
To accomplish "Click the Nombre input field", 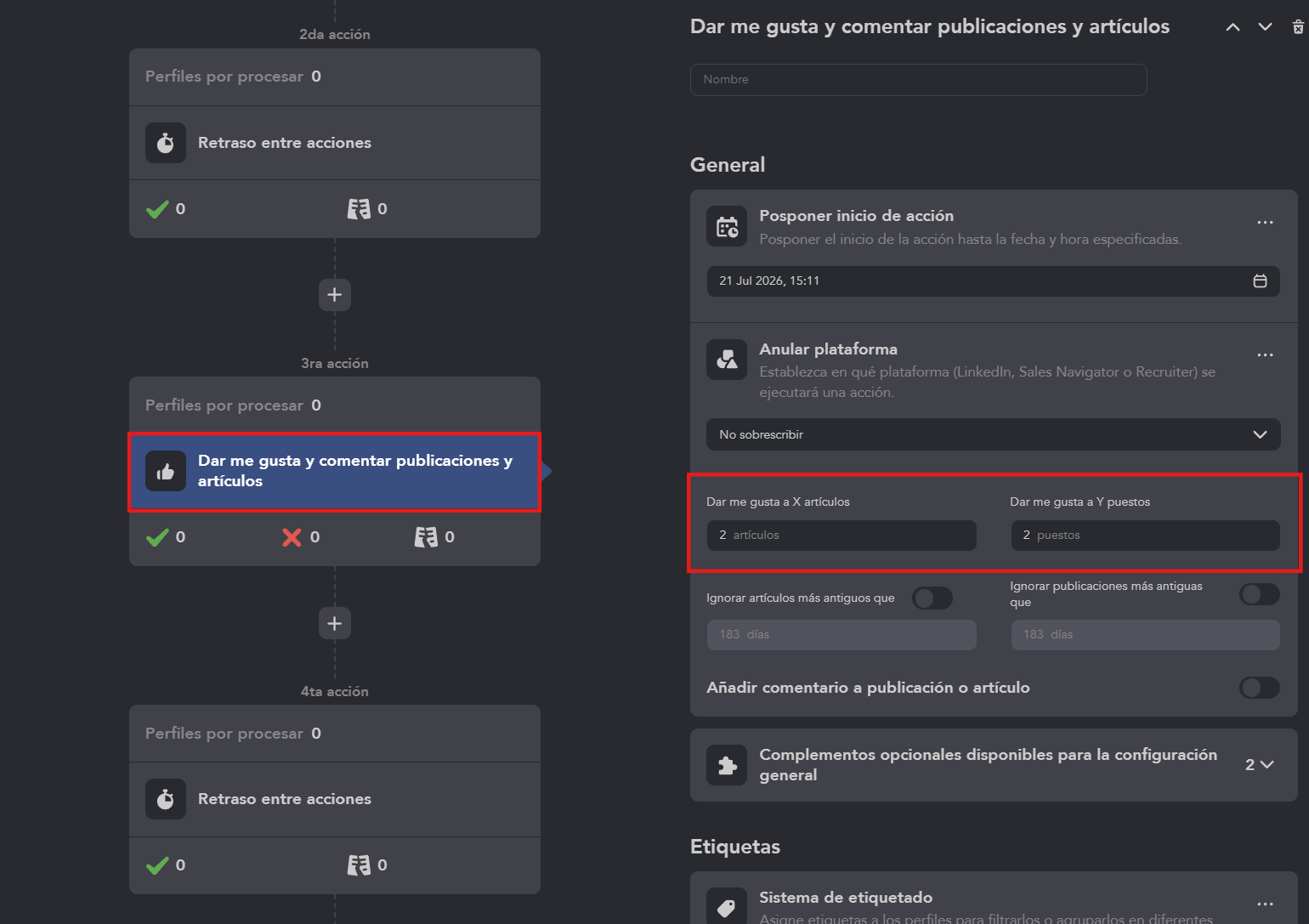I will coord(919,80).
